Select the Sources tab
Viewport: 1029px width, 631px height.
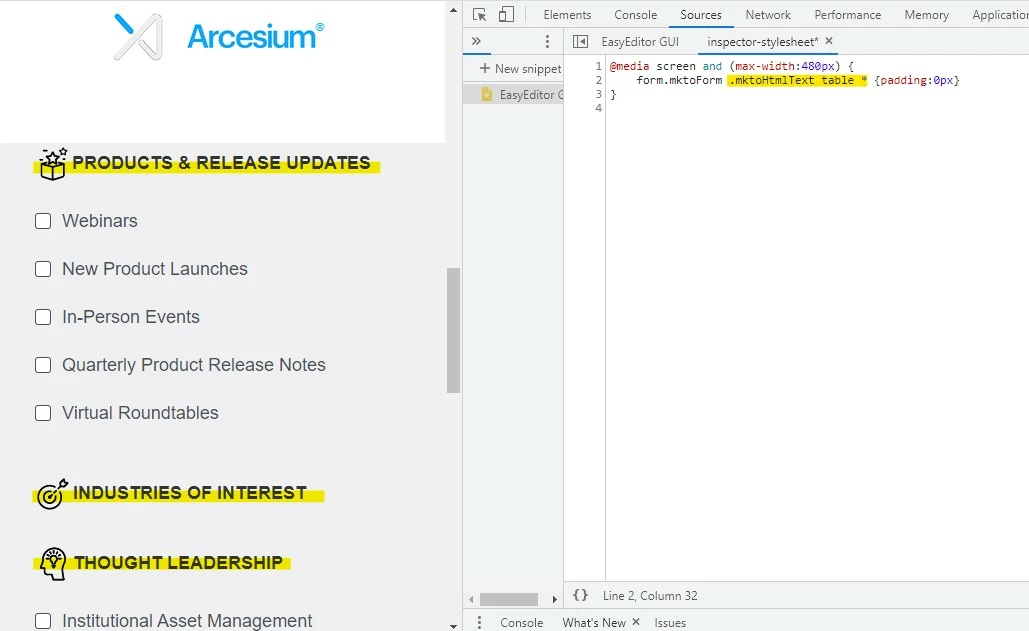(701, 14)
